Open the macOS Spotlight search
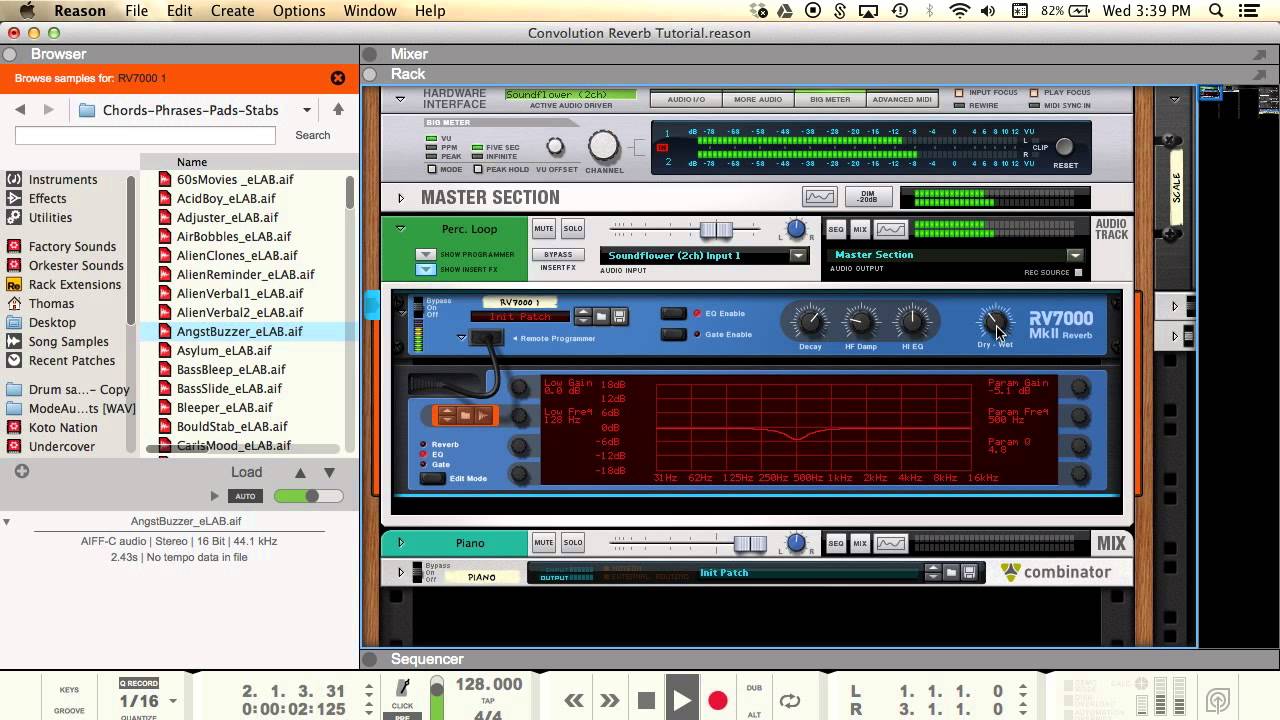Image resolution: width=1280 pixels, height=720 pixels. pos(1216,11)
